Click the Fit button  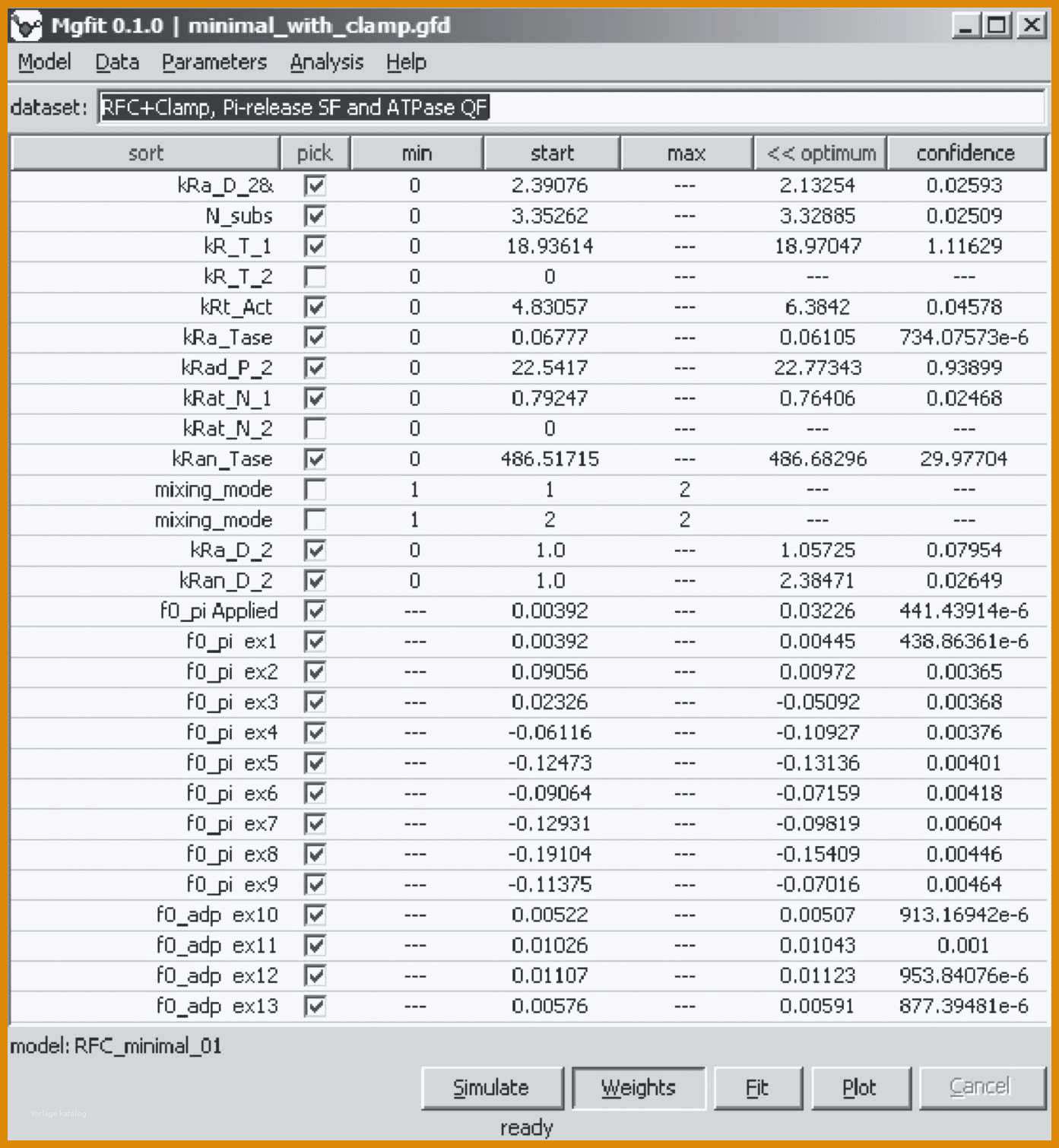tap(757, 1088)
